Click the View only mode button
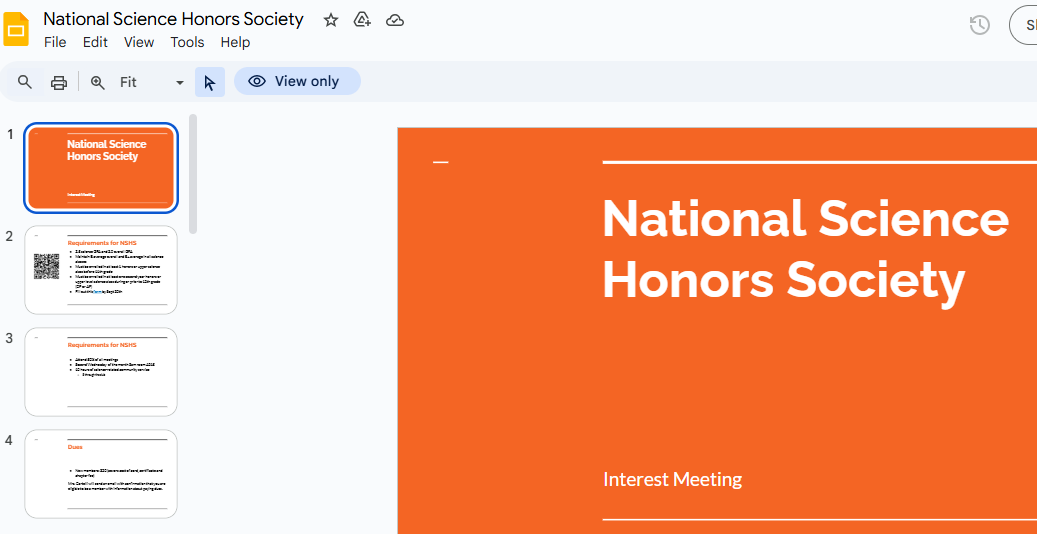Viewport: 1037px width, 534px height. [x=297, y=82]
